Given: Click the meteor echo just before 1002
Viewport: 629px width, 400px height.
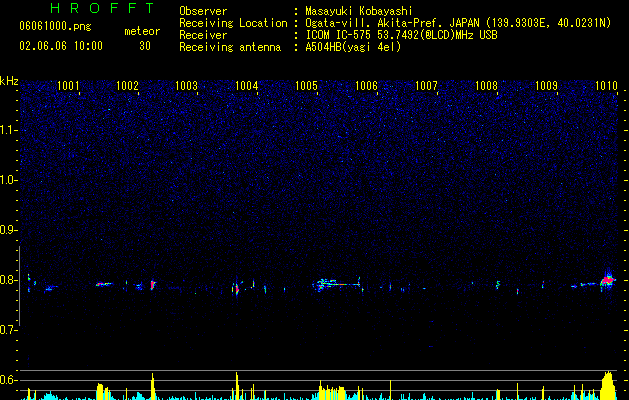Looking at the screenshot, I should [104, 284].
